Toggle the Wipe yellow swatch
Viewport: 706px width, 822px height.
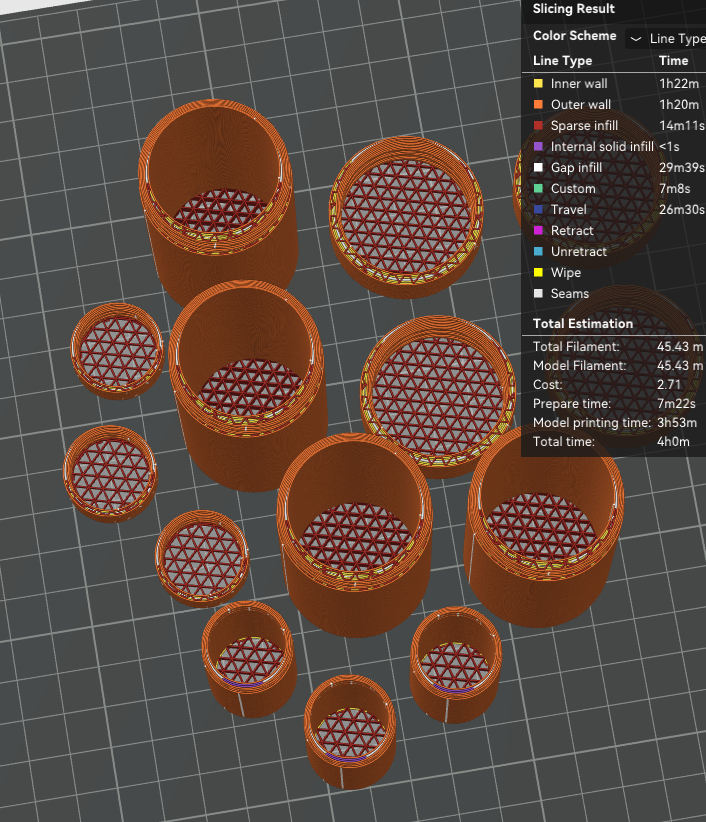point(538,272)
